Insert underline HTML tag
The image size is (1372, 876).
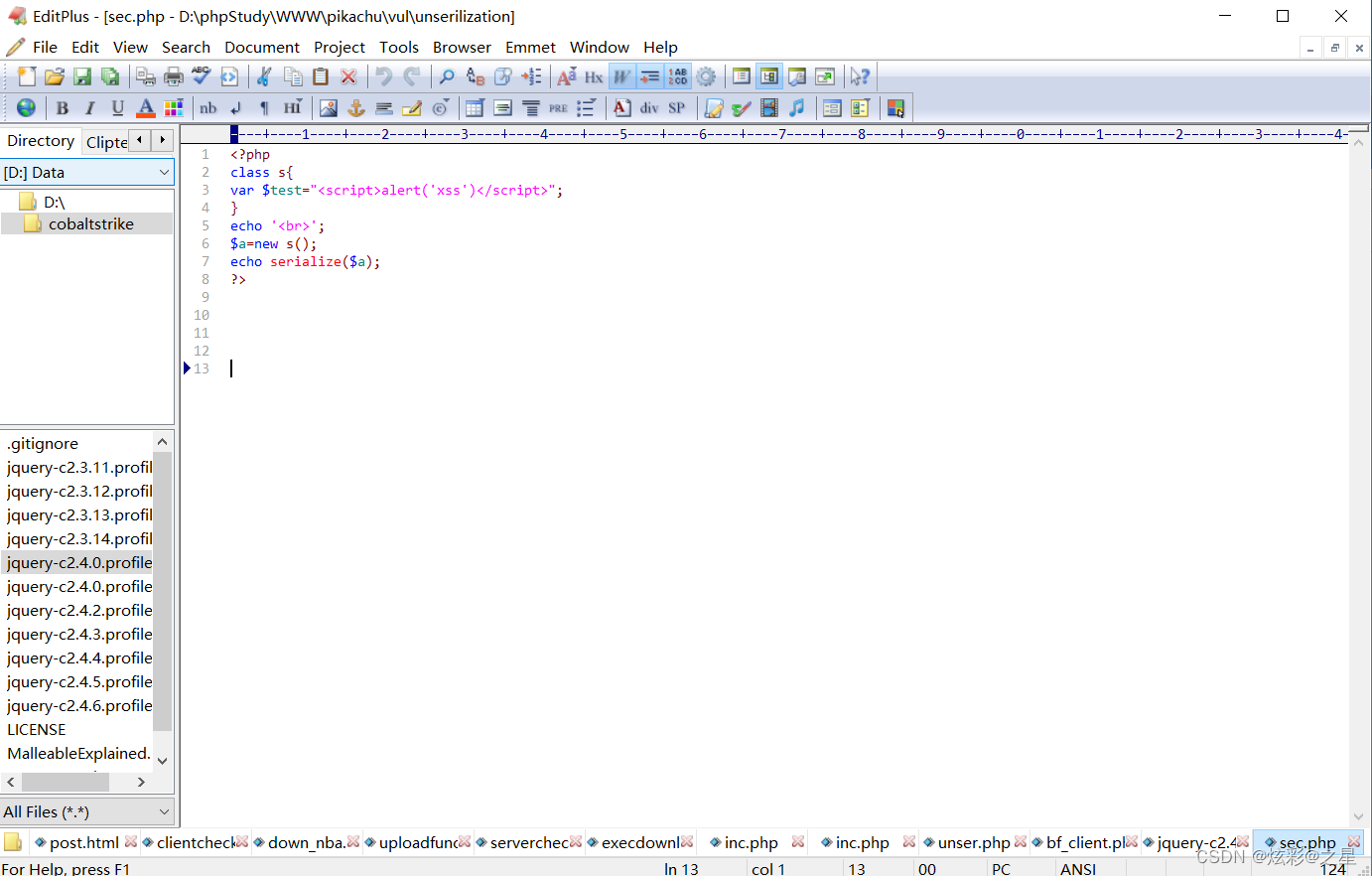pos(118,107)
